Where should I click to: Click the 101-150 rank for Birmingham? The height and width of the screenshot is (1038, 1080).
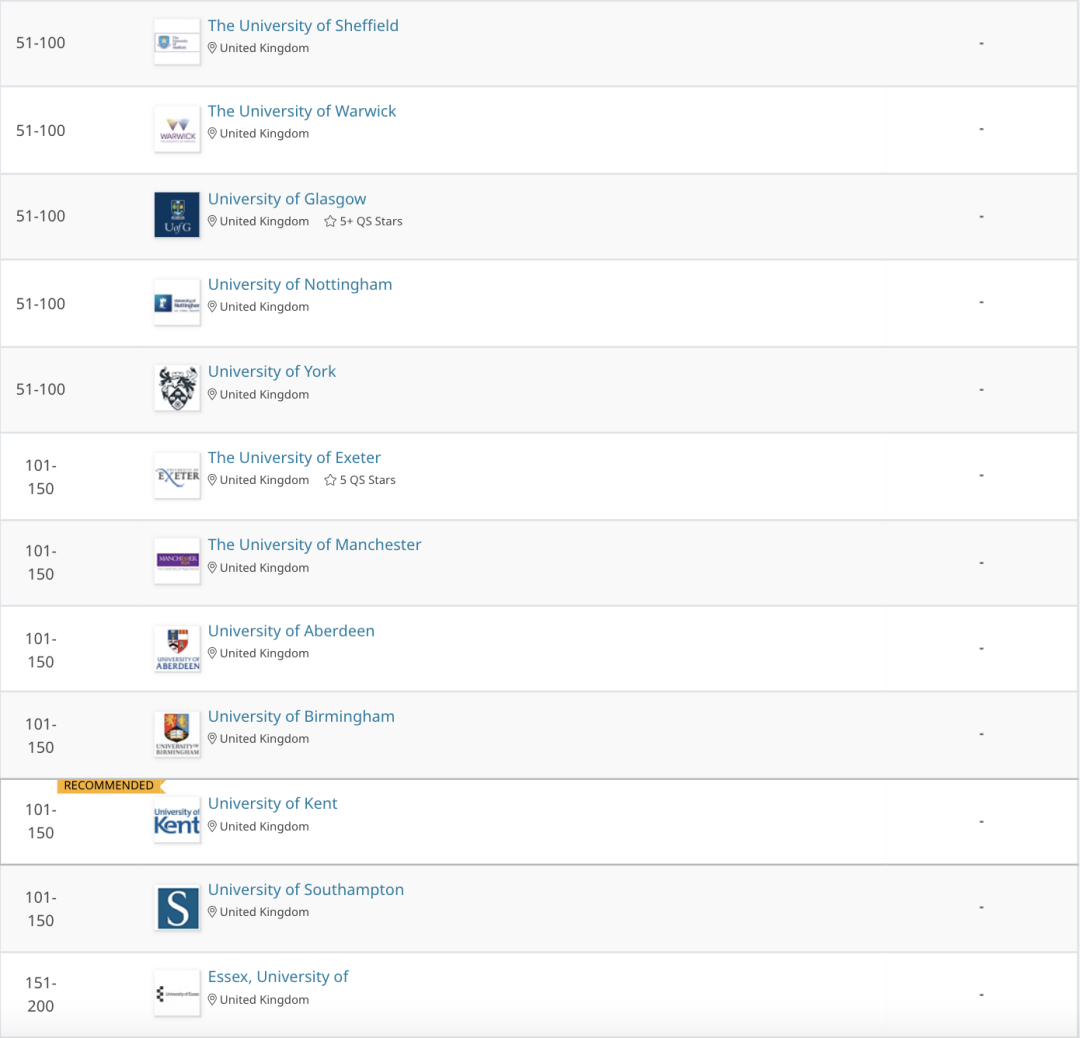point(41,736)
